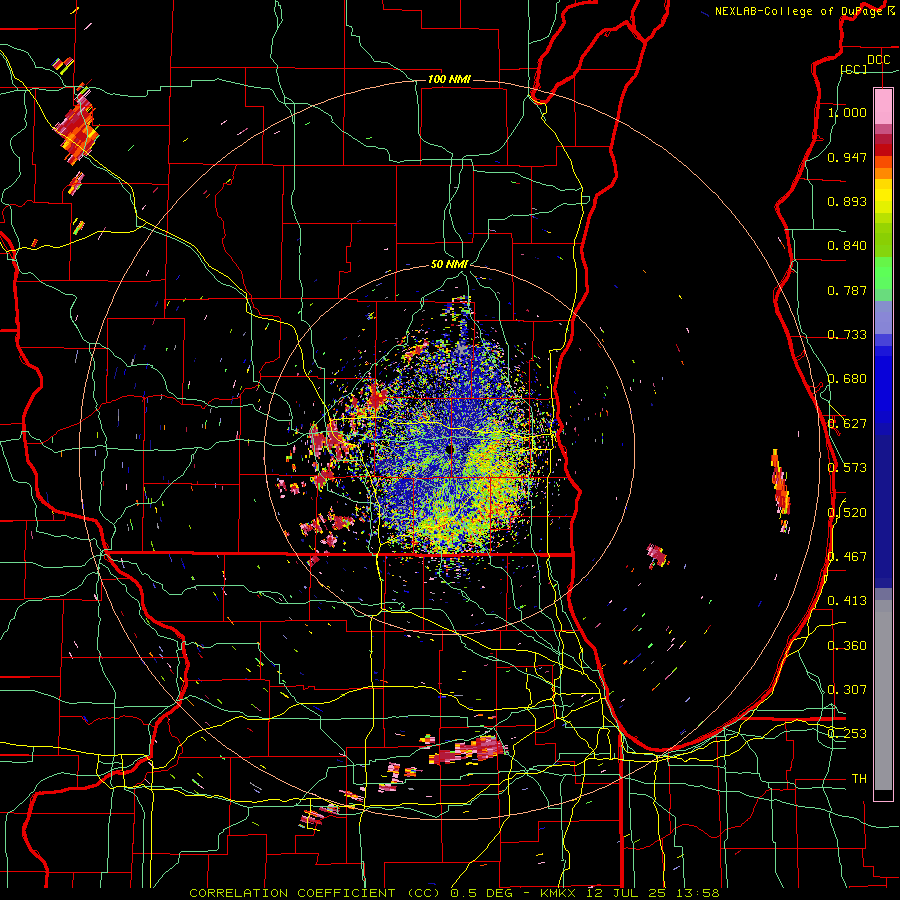Screen dimensions: 900x900
Task: Pick the yellow color bar segment
Action: [x=883, y=196]
